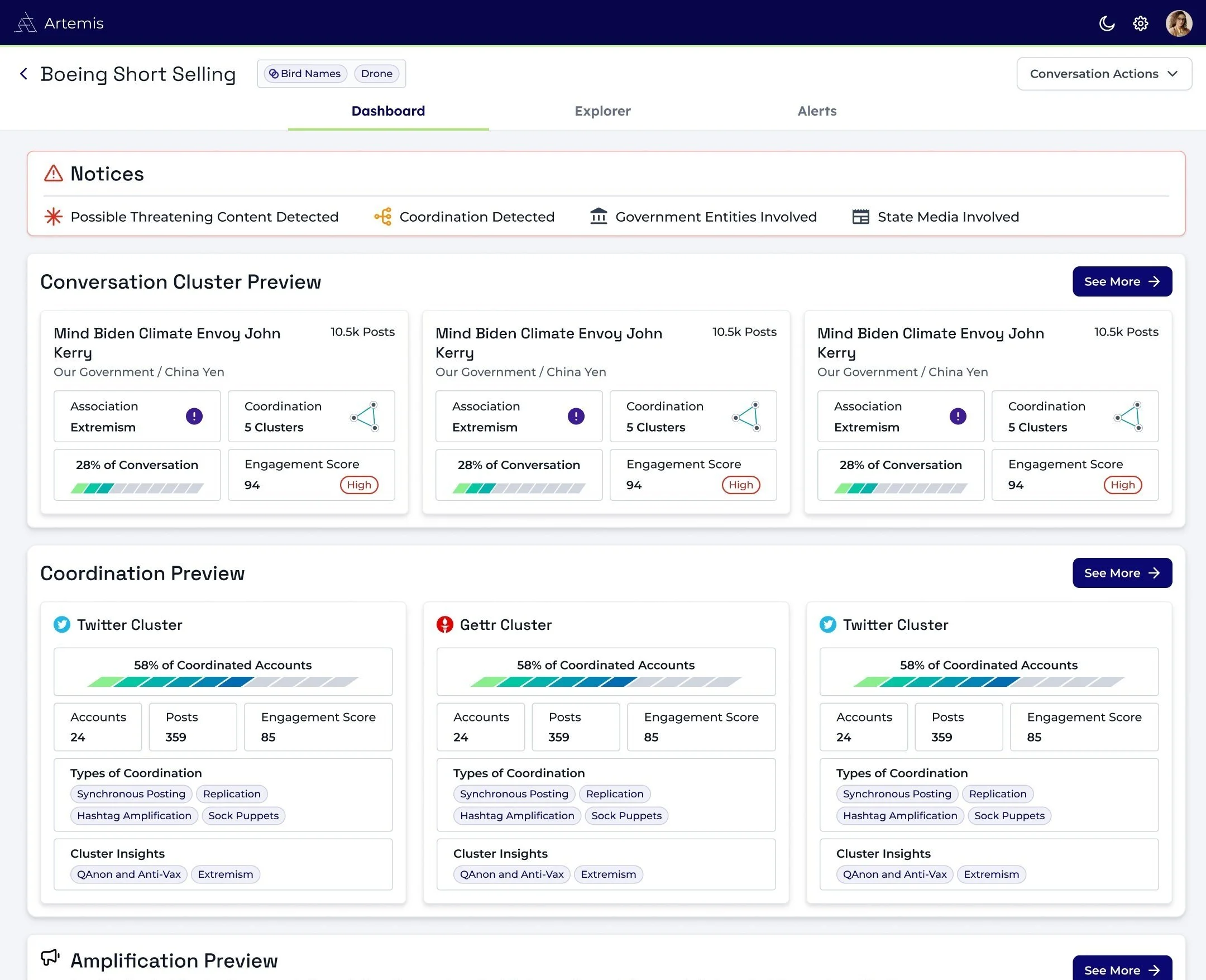This screenshot has height=980, width=1206.
Task: Click Government Entities building icon
Action: point(598,216)
